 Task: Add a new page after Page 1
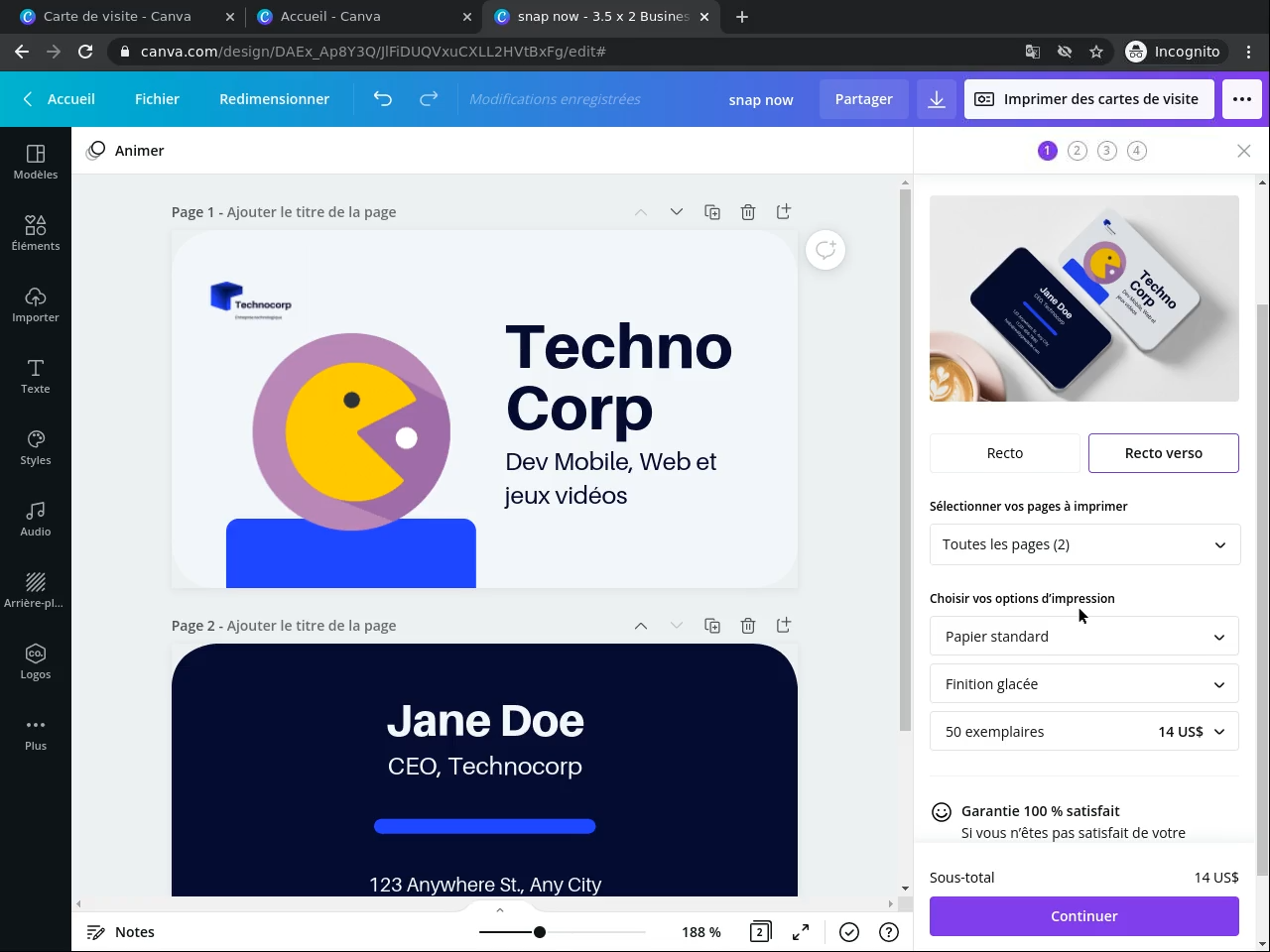coord(784,212)
